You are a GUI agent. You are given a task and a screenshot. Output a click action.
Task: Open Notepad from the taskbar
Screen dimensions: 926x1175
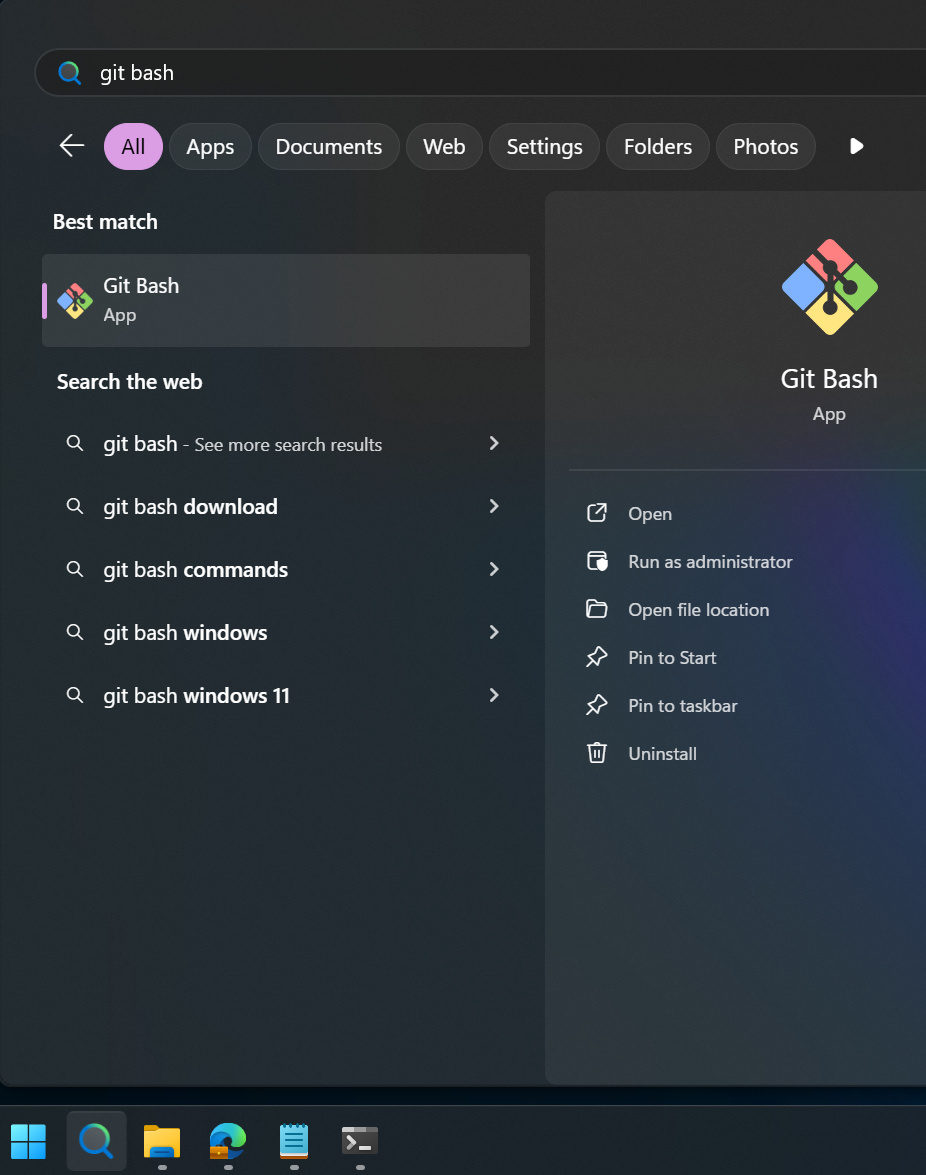point(293,1141)
